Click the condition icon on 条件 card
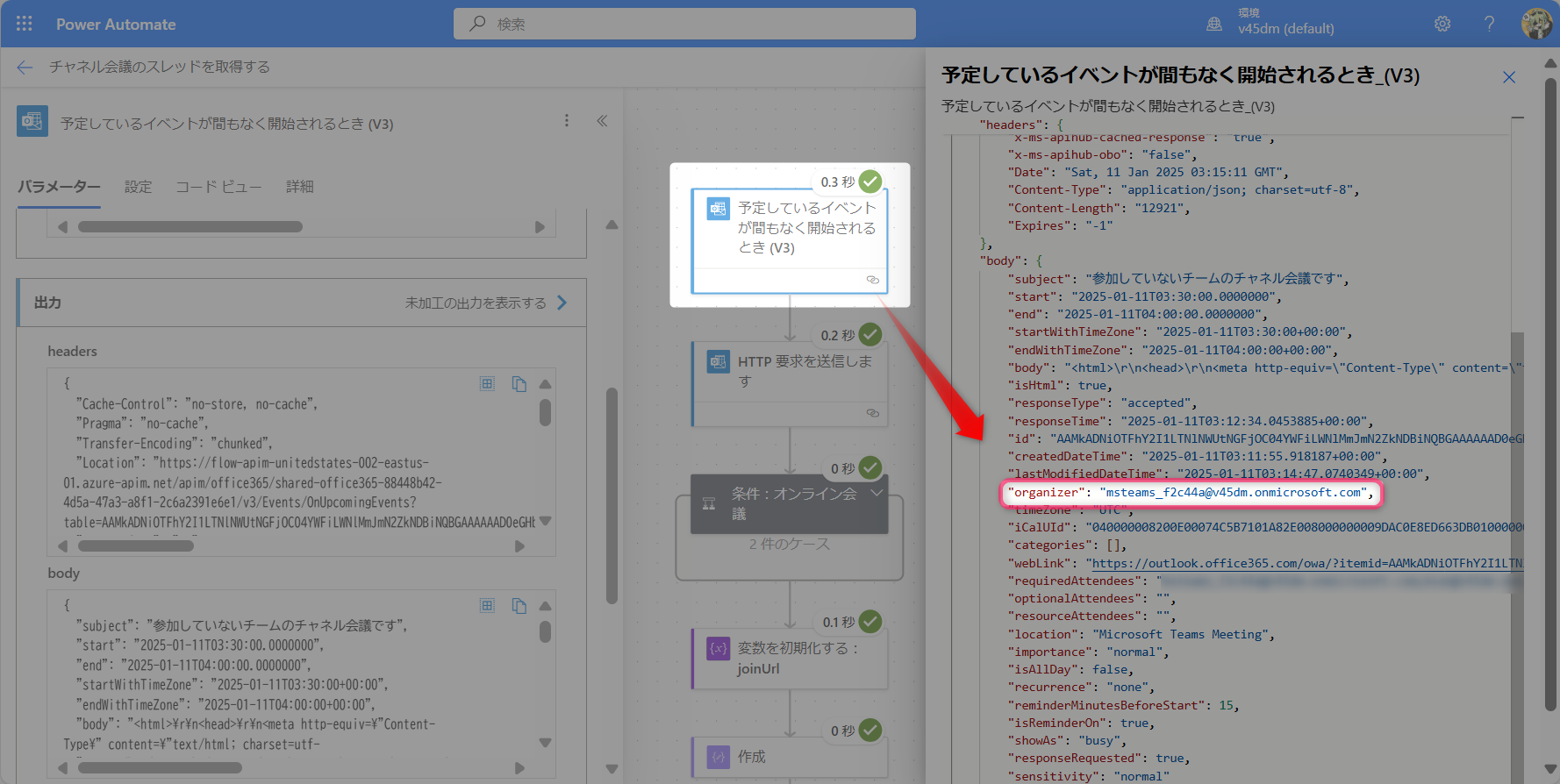The width and height of the screenshot is (1560, 784). [x=709, y=504]
